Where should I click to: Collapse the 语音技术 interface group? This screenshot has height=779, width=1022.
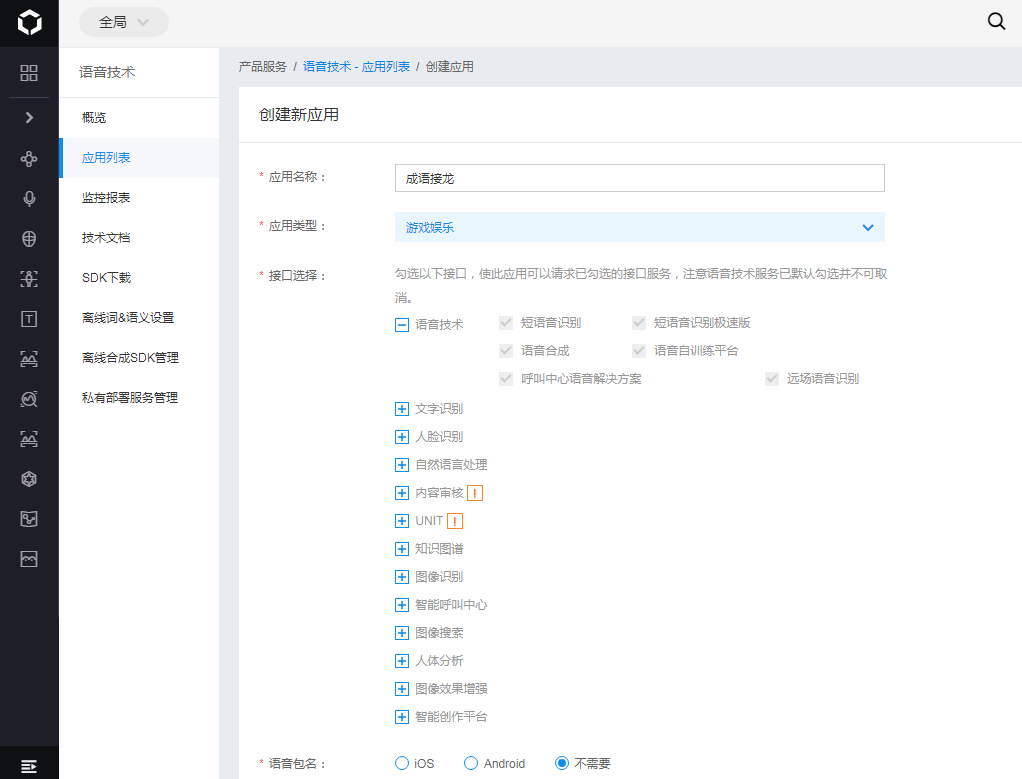[402, 325]
